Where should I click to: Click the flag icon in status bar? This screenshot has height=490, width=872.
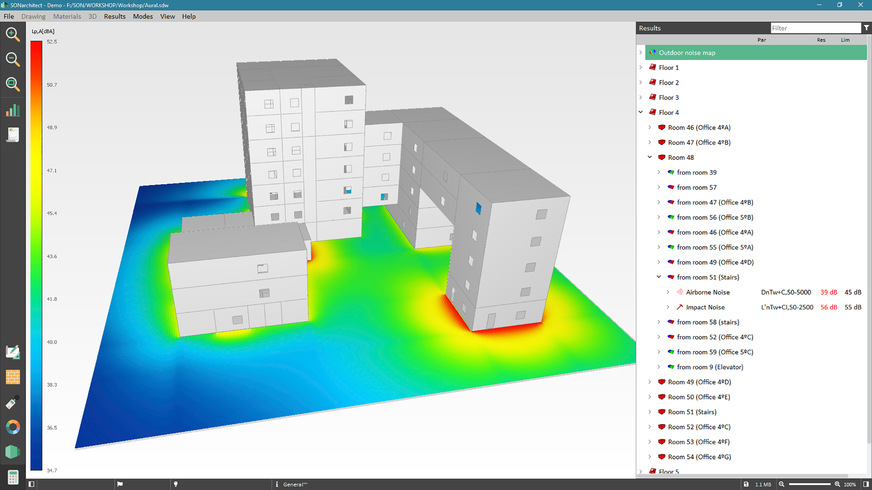click(119, 484)
